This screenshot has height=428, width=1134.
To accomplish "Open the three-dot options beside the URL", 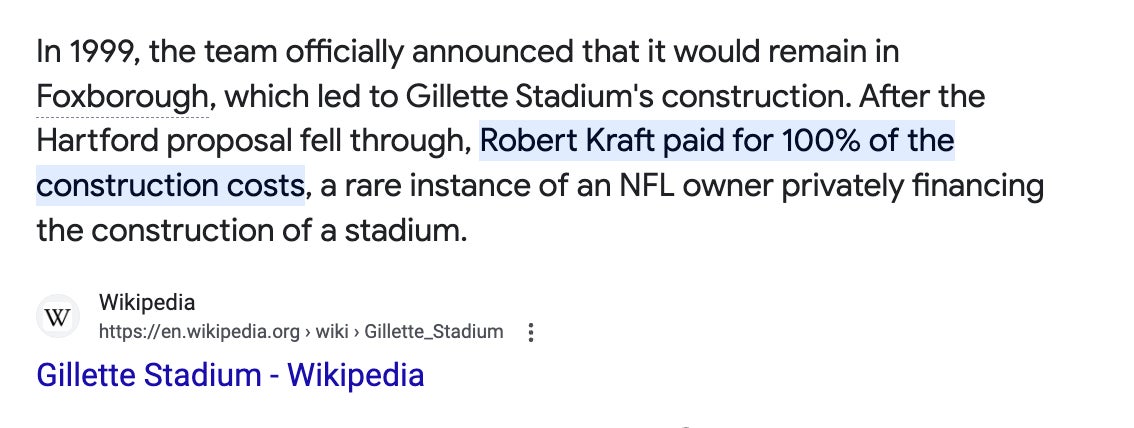I will pos(531,332).
